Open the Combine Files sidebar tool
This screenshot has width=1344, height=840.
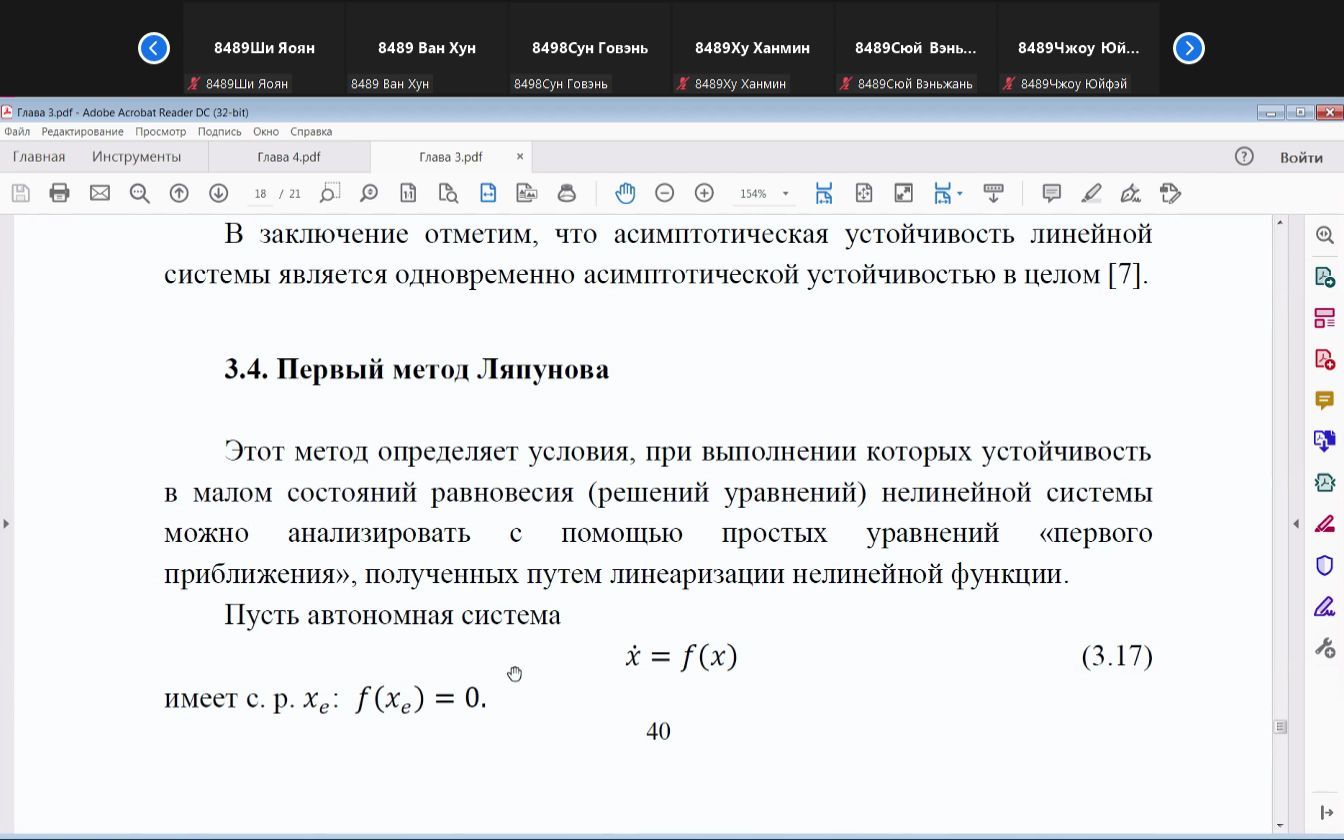[1325, 440]
